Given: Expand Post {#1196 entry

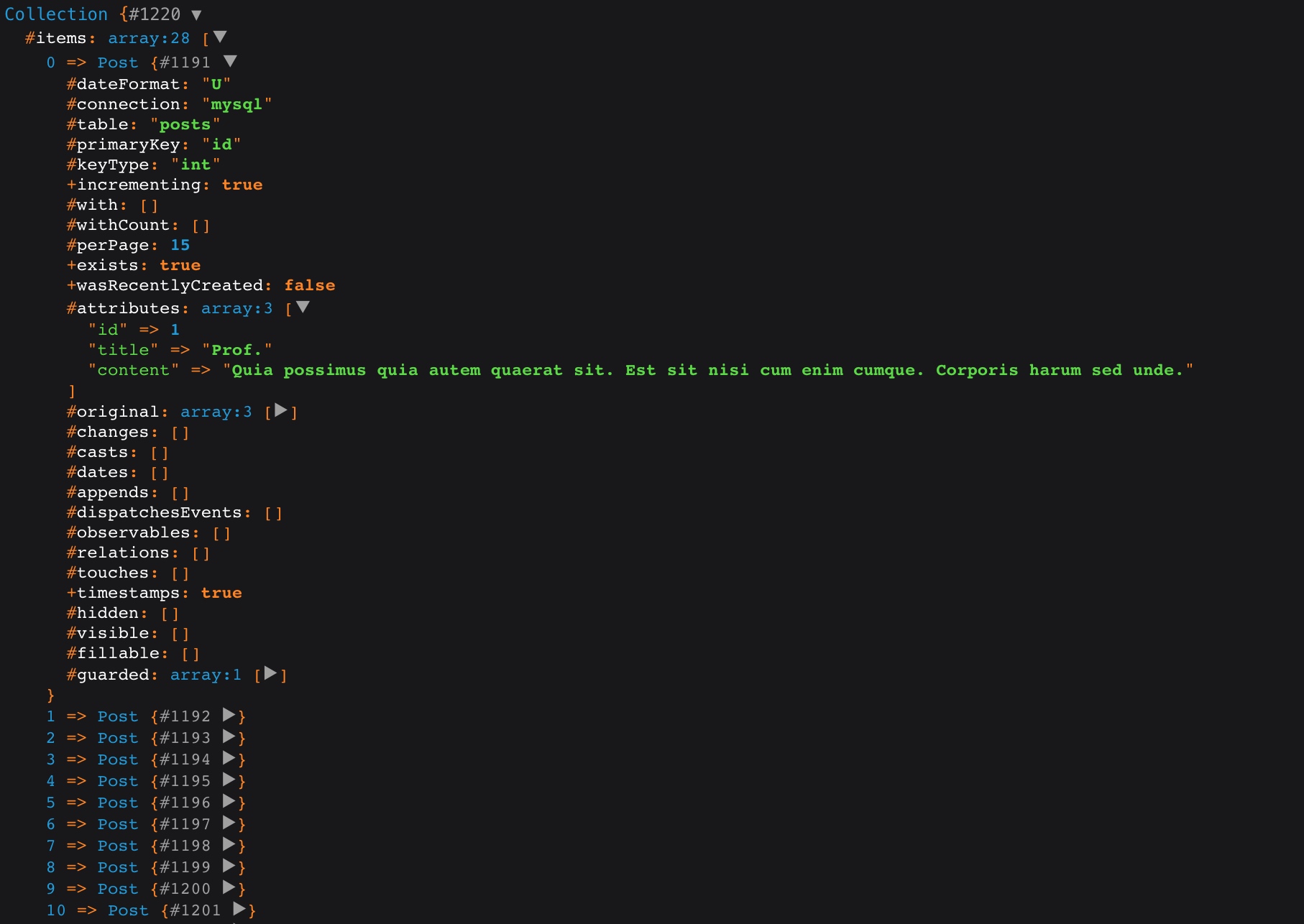Looking at the screenshot, I should 229,801.
